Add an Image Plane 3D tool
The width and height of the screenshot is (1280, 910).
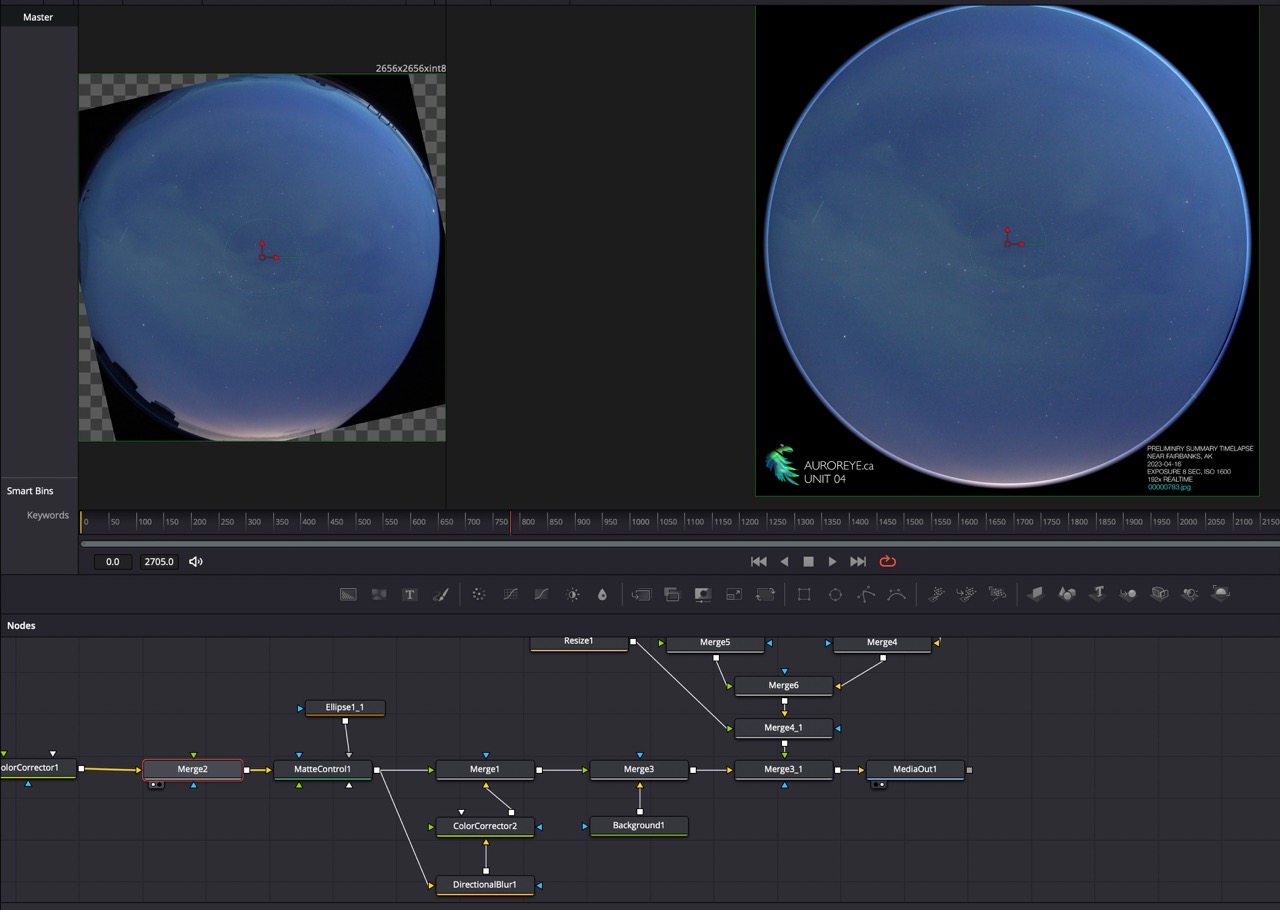coord(1037,594)
